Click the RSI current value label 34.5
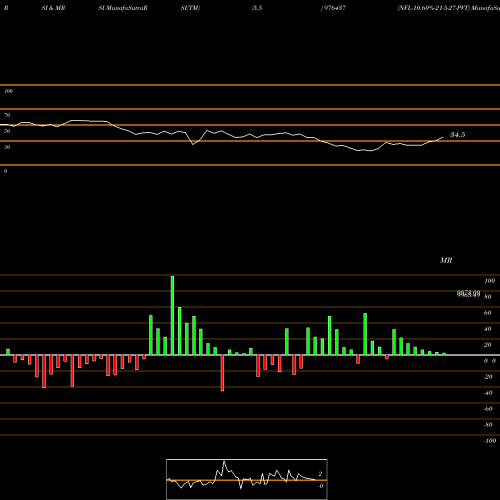This screenshot has width=500, height=500. tap(457, 135)
